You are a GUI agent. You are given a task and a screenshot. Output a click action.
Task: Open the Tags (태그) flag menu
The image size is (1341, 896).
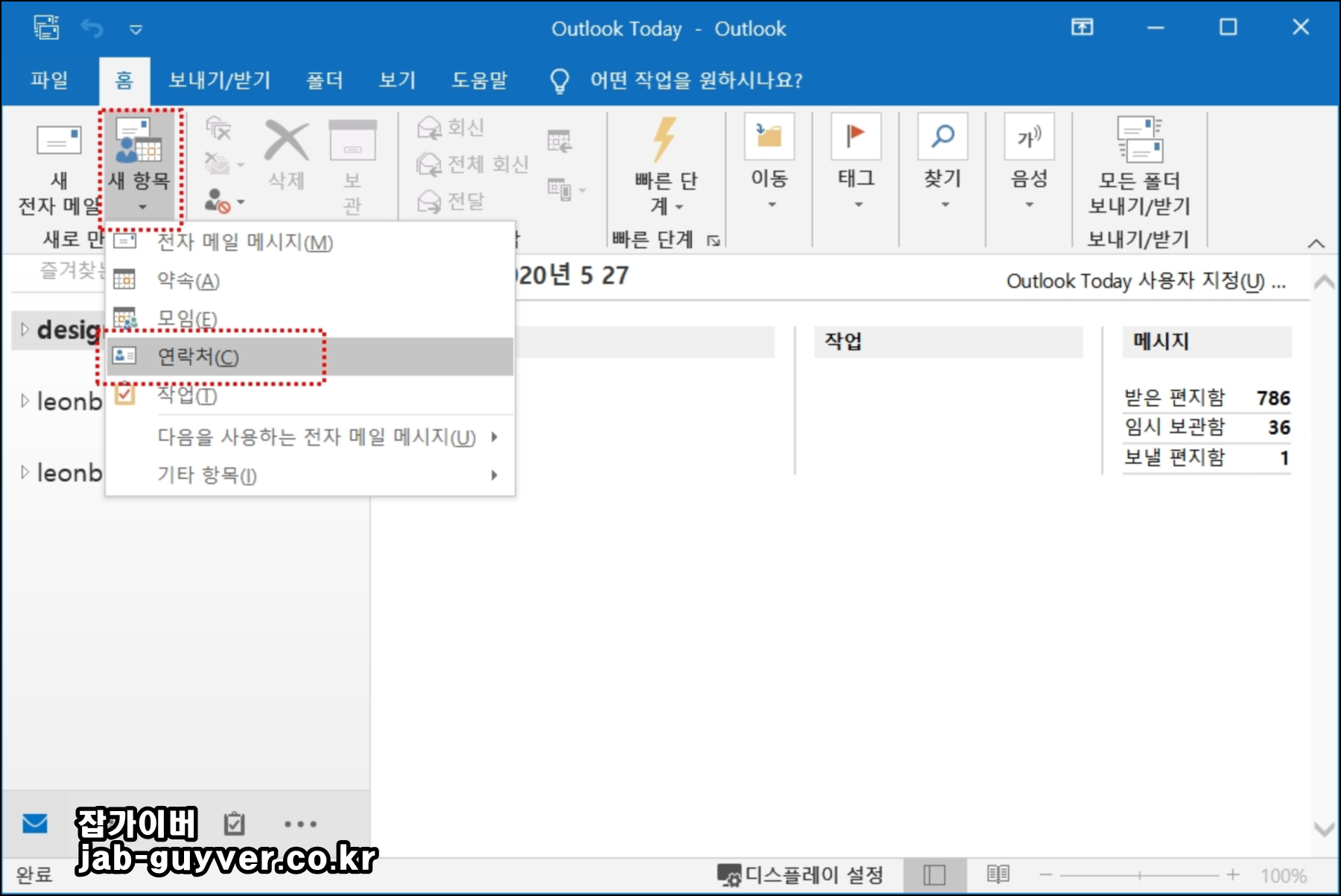856,162
